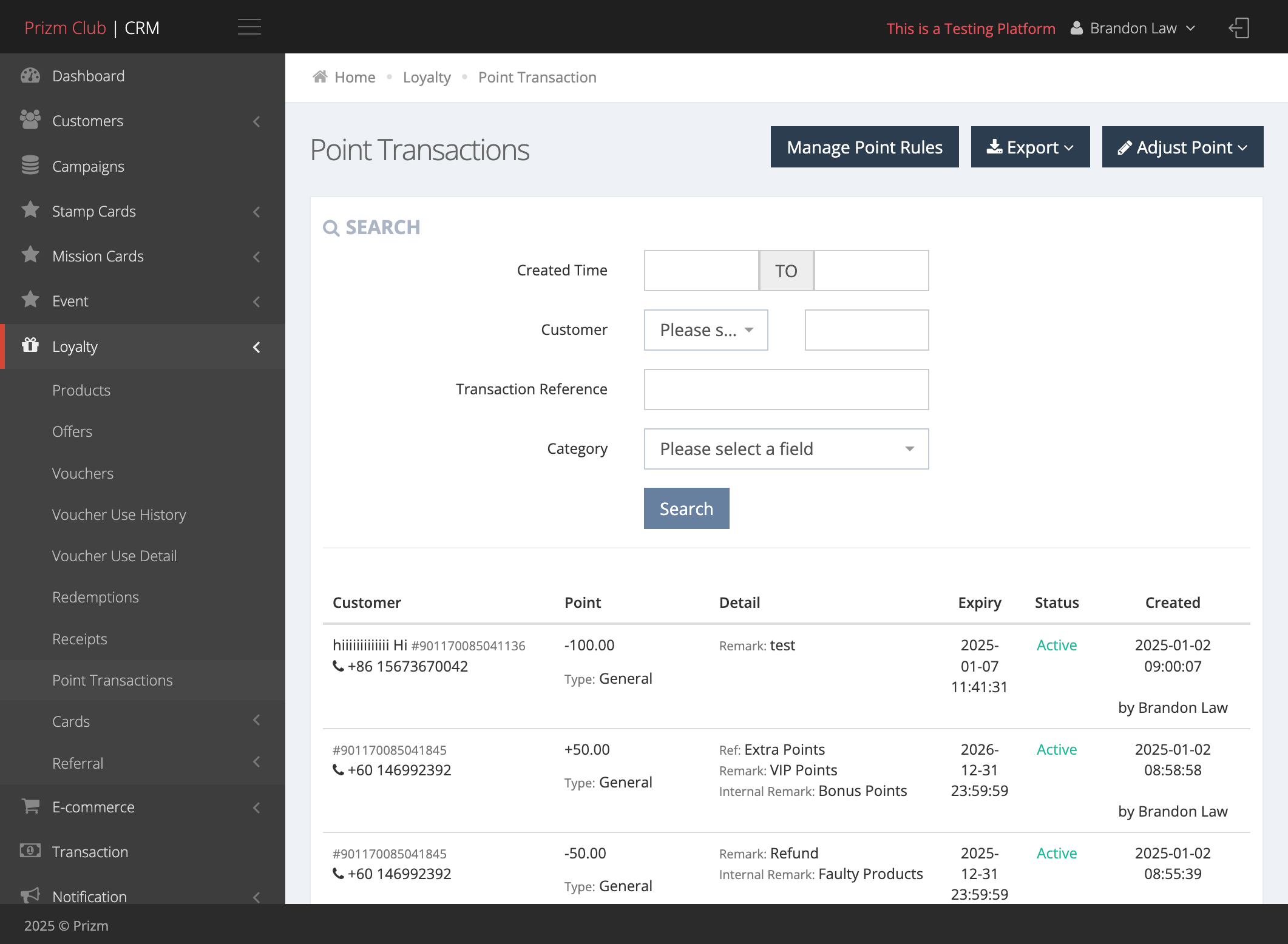Screen dimensions: 1288x944
Task: Click the Home house icon in breadcrumb
Action: [320, 76]
